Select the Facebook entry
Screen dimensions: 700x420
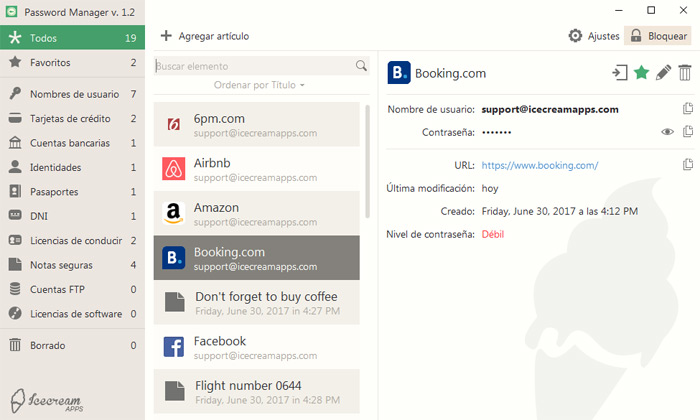pyautogui.click(x=257, y=347)
